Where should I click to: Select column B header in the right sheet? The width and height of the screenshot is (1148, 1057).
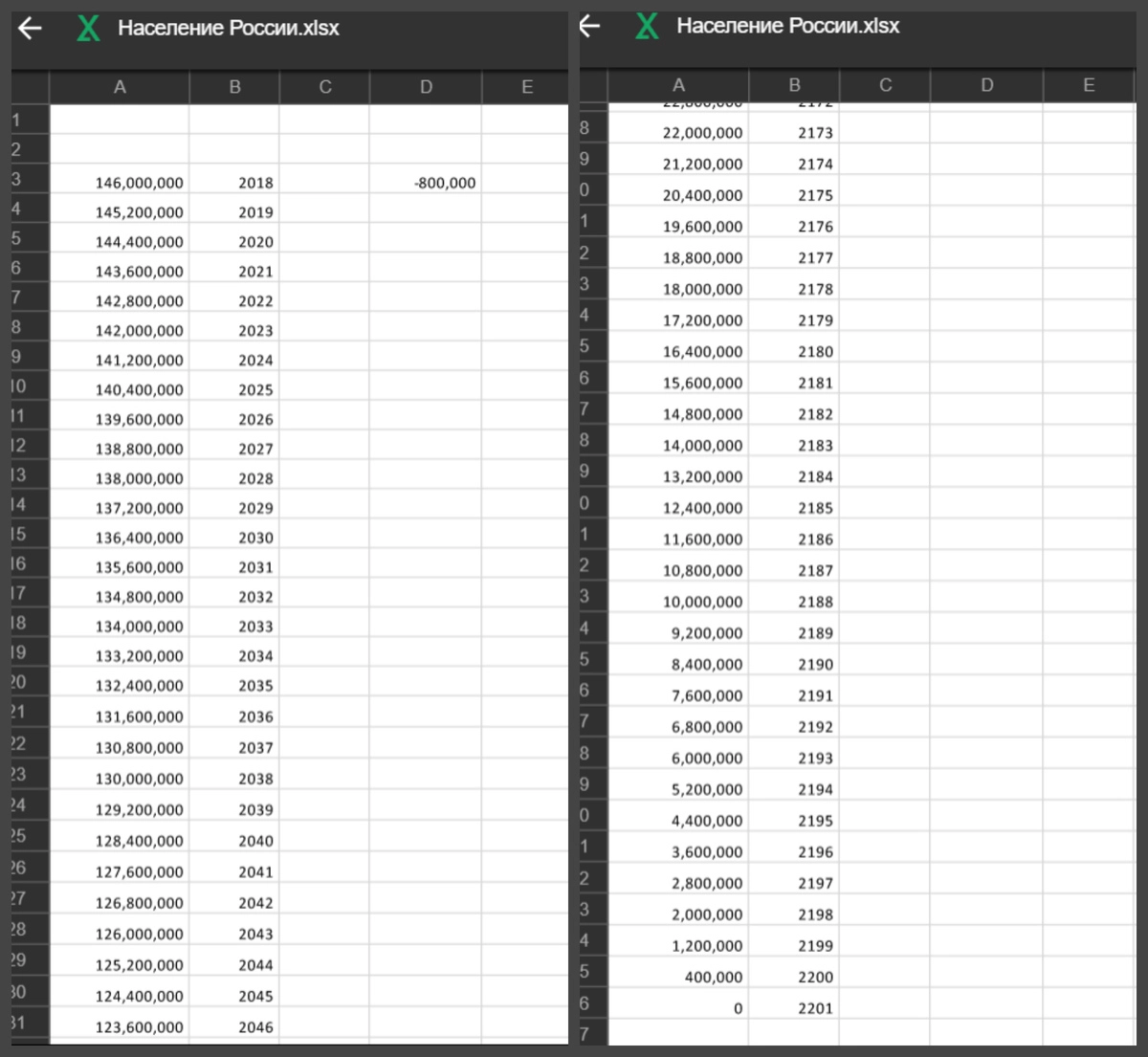pos(794,85)
